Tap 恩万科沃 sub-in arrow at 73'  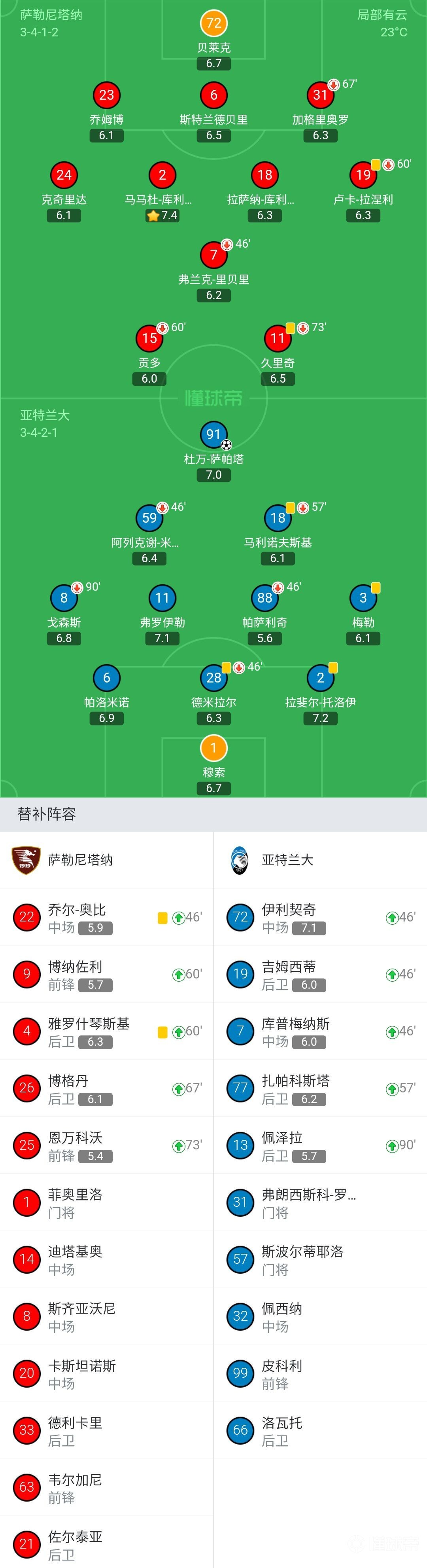[x=178, y=1145]
